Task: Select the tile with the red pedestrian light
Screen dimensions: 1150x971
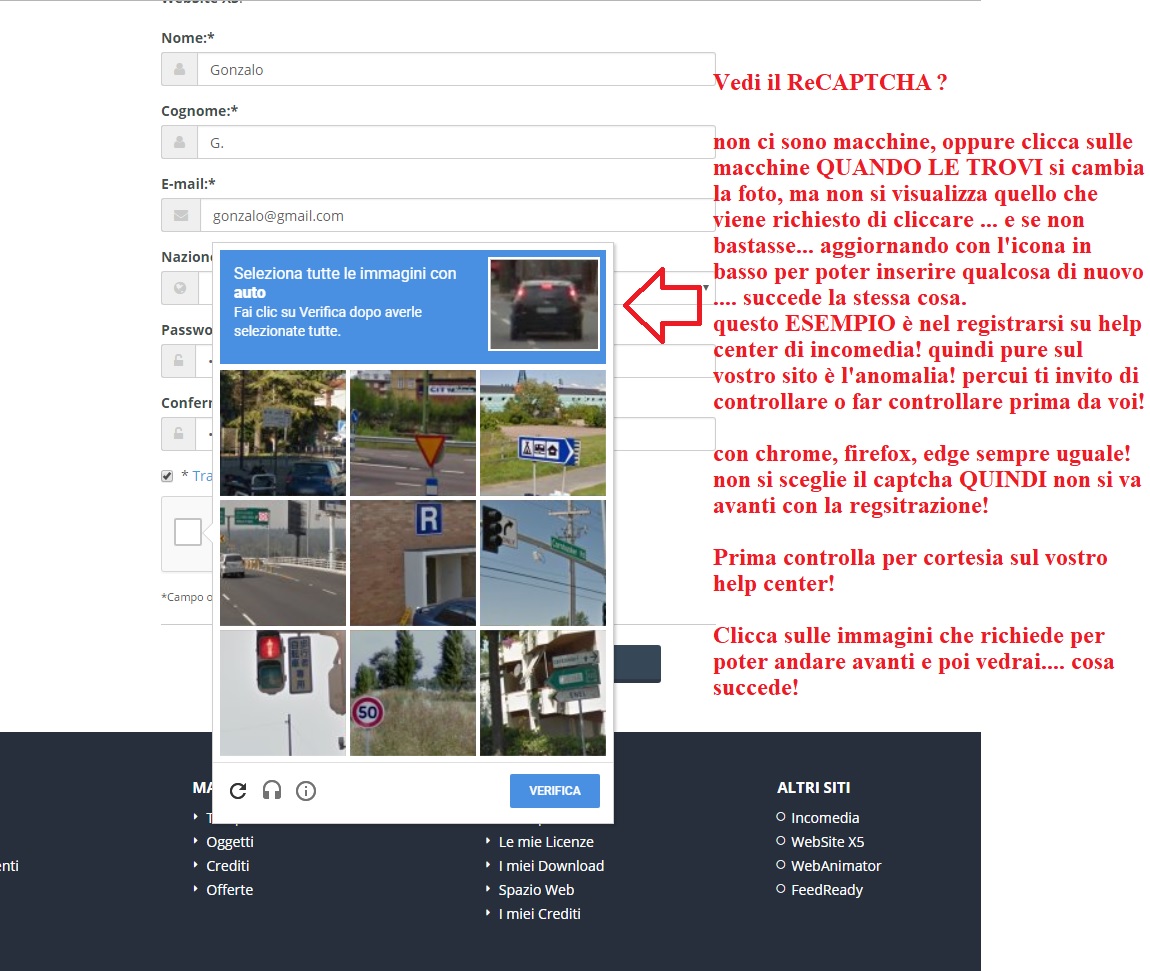Action: point(283,693)
